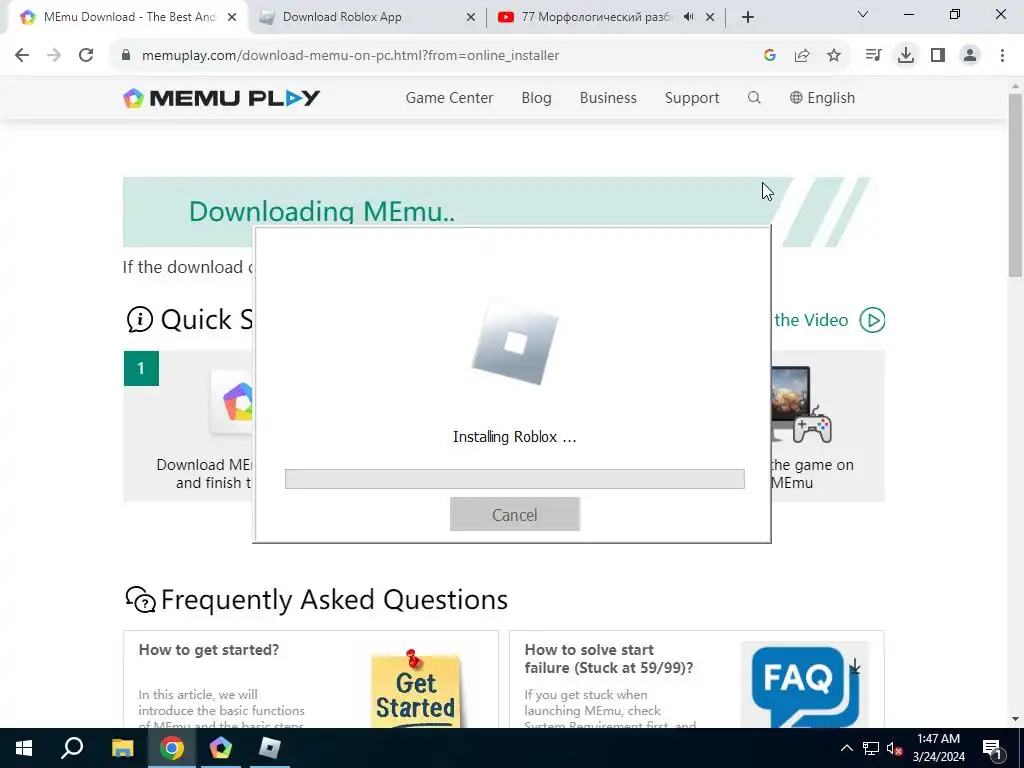Click the Frequently Asked Questions icon
The image size is (1024, 768).
(x=140, y=600)
